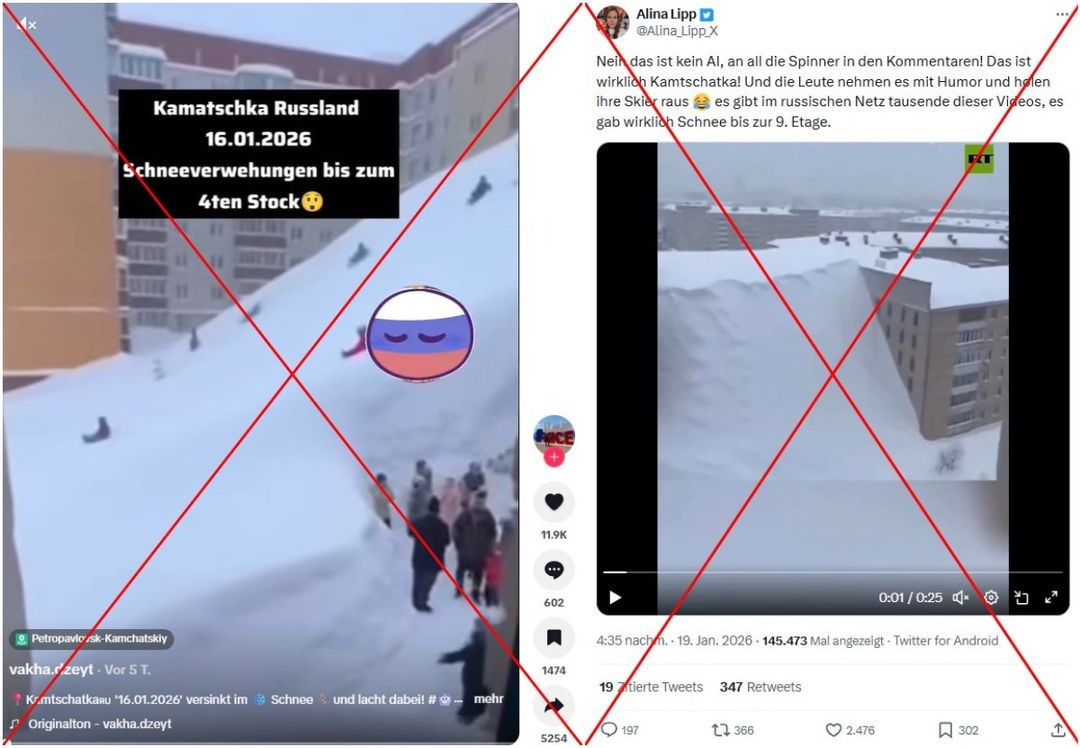View the 347 Retweets list

[x=760, y=687]
